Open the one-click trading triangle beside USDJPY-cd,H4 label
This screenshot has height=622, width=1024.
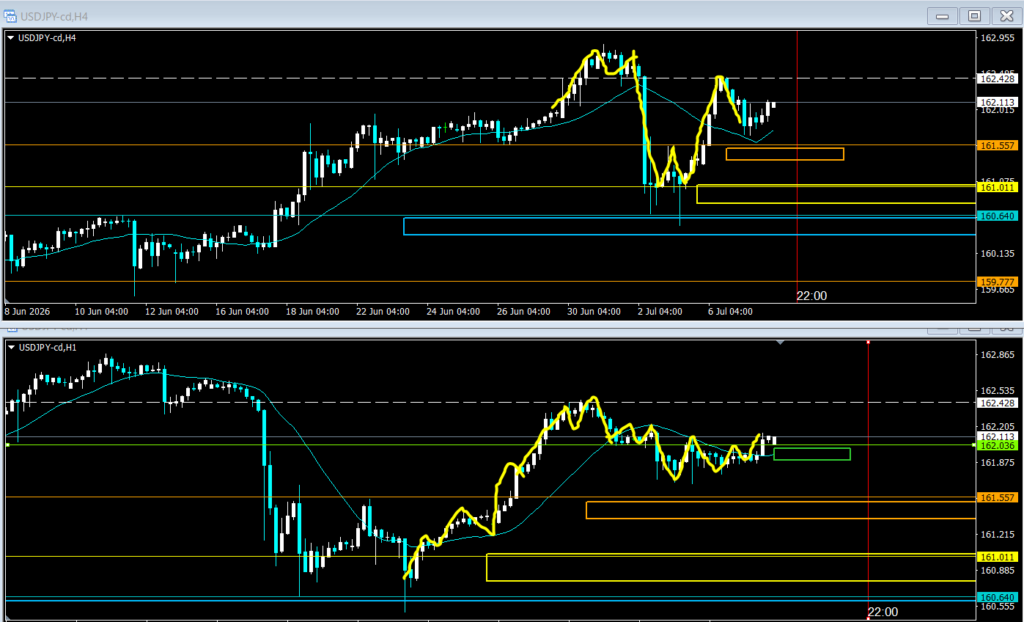pyautogui.click(x=10, y=38)
